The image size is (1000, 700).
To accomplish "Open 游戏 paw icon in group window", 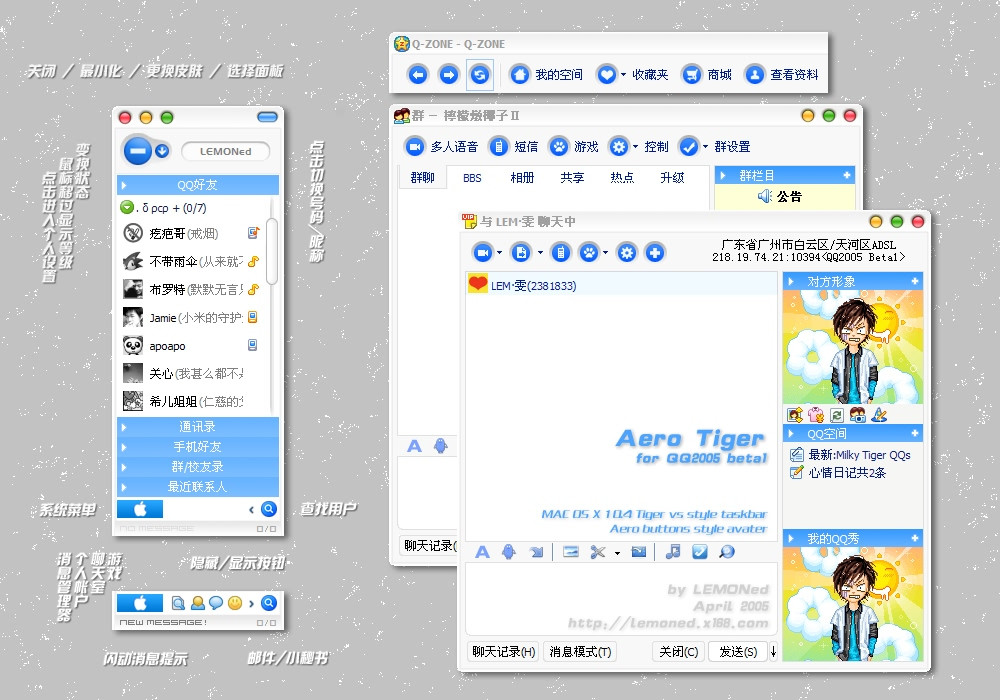I will point(559,147).
